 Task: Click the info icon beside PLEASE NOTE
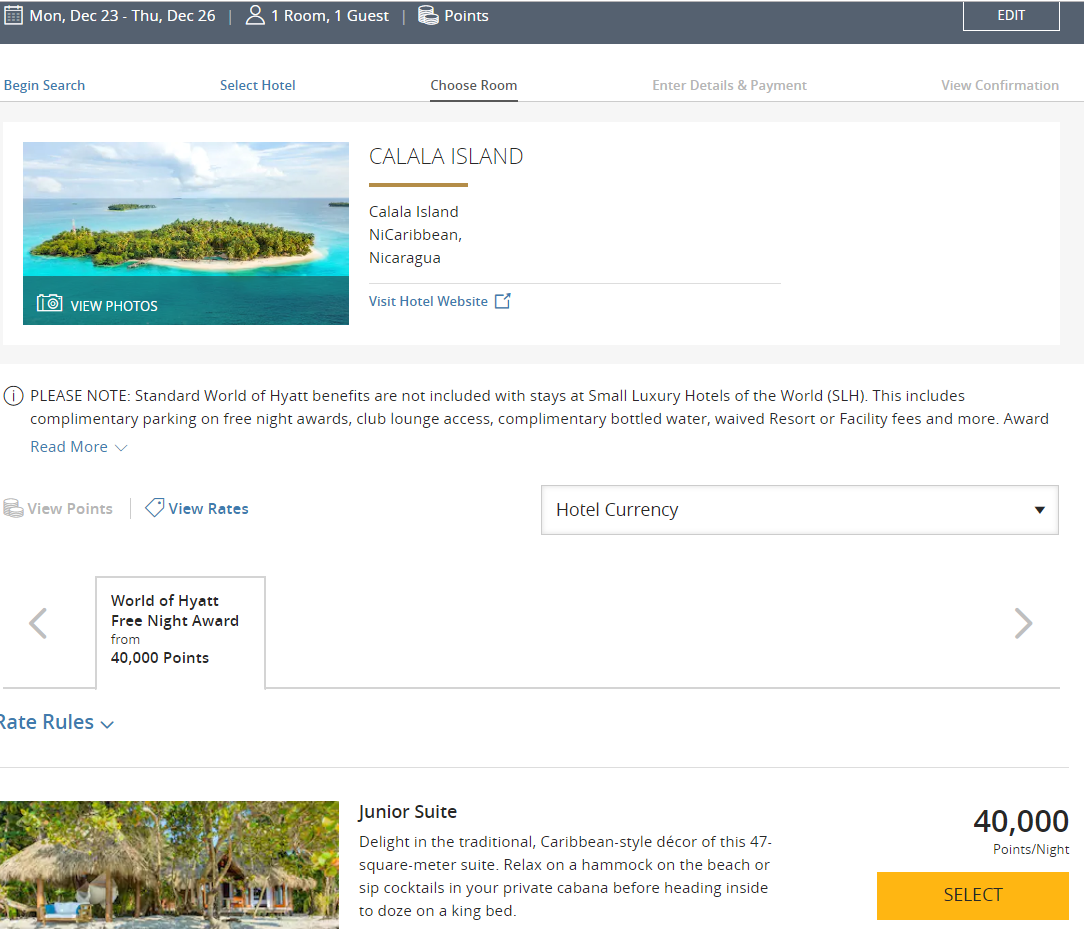point(13,396)
